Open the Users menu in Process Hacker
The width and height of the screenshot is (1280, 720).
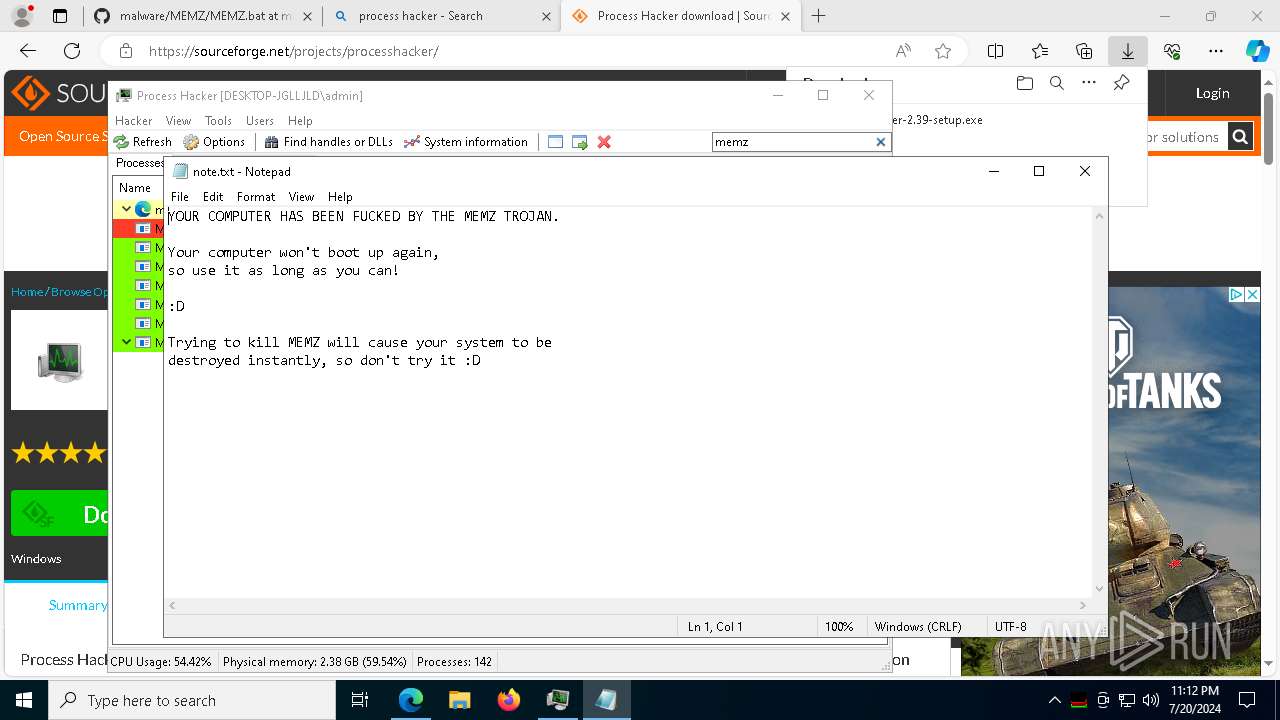point(260,120)
